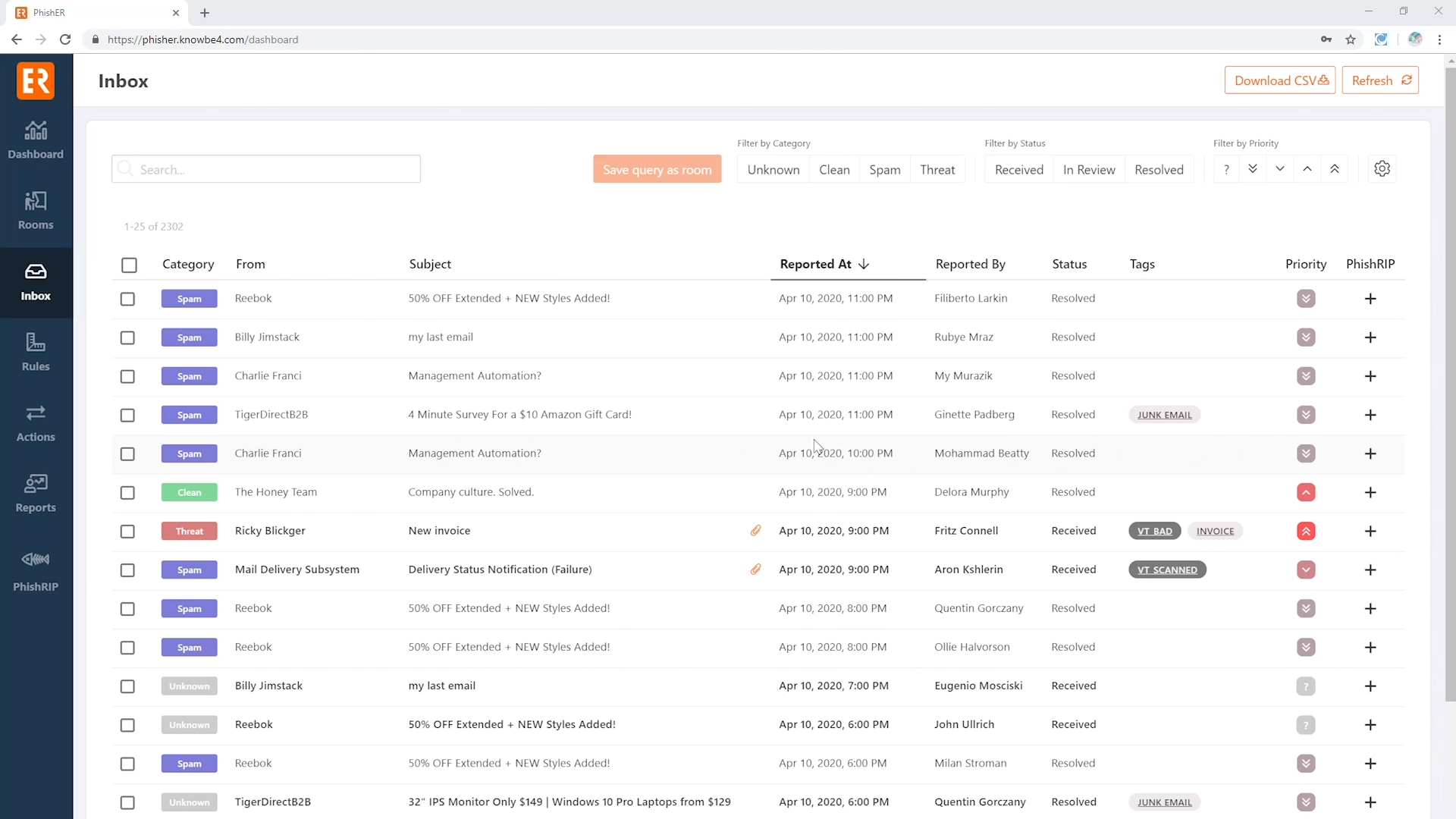Click the VT BAD tag on New invoice
Viewport: 1456px width, 819px height.
[x=1154, y=531]
